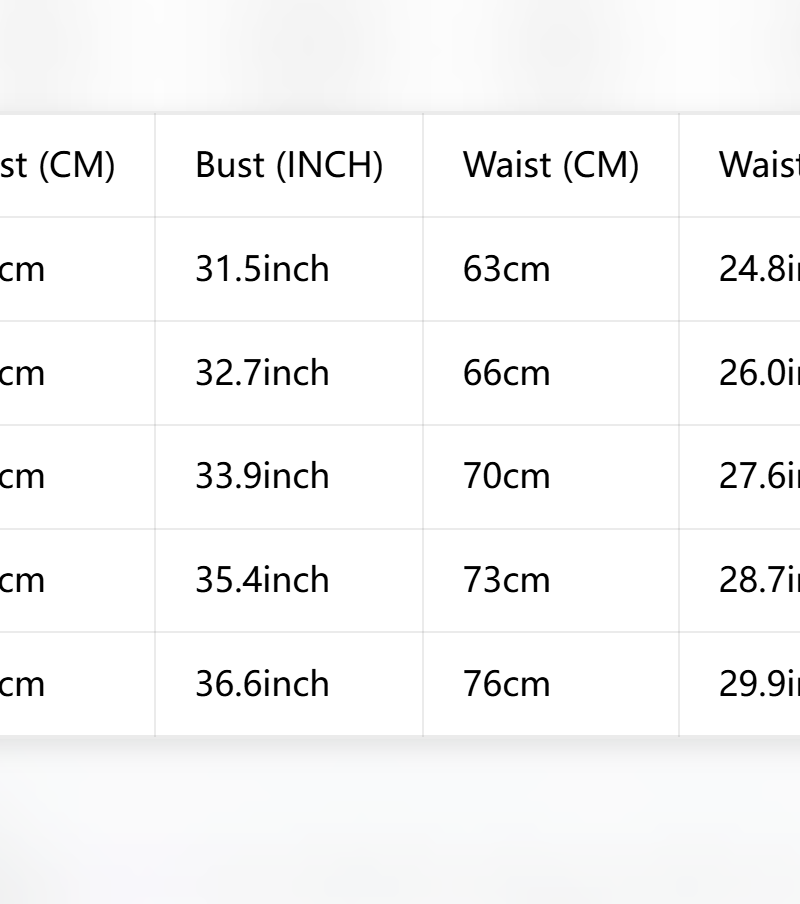The width and height of the screenshot is (800, 904).
Task: Click the first row's bust cm cell
Action: coord(77,269)
